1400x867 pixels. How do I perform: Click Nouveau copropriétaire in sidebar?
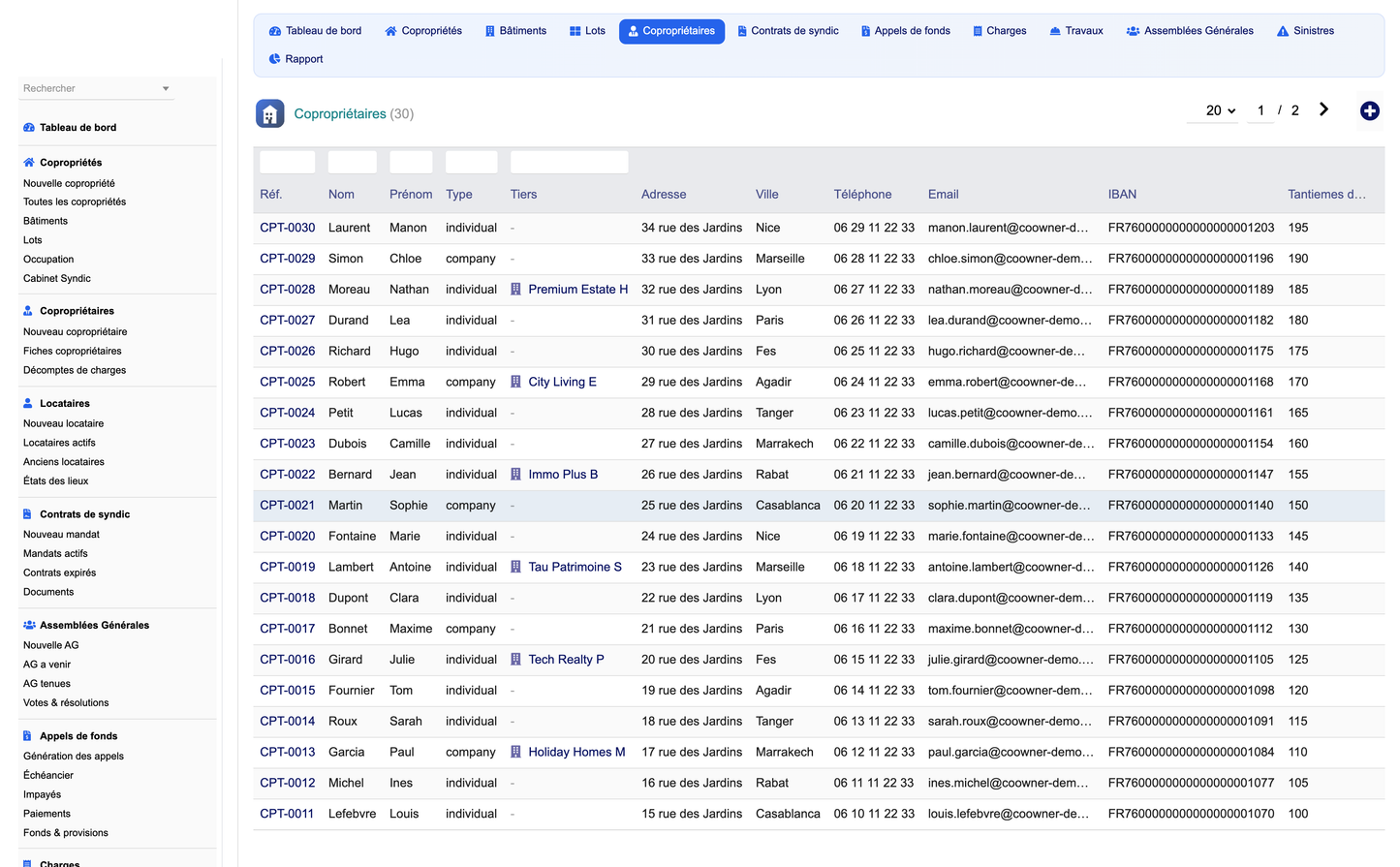(75, 332)
